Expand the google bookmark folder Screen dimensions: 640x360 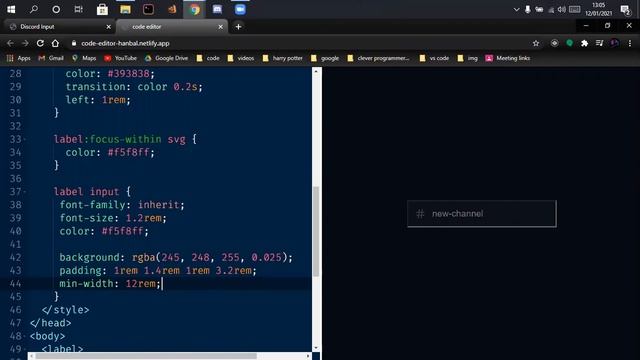coord(325,58)
